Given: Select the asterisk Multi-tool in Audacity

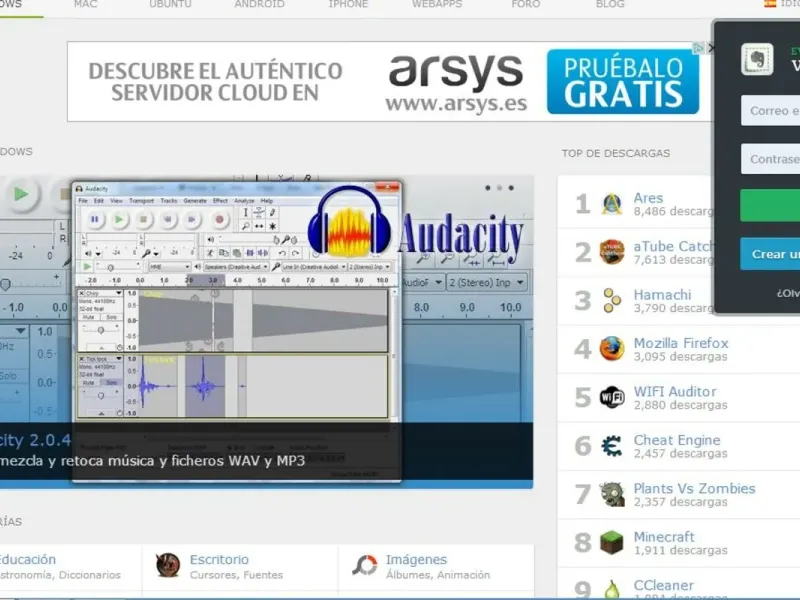Looking at the screenshot, I should [272, 226].
